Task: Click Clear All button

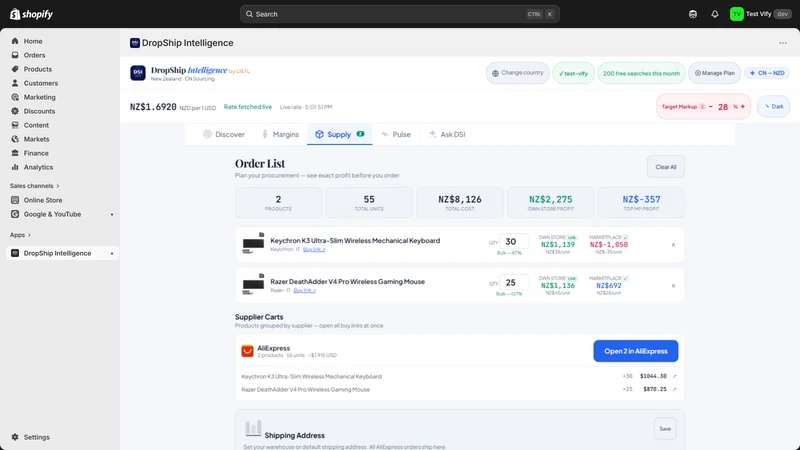Action: click(666, 167)
